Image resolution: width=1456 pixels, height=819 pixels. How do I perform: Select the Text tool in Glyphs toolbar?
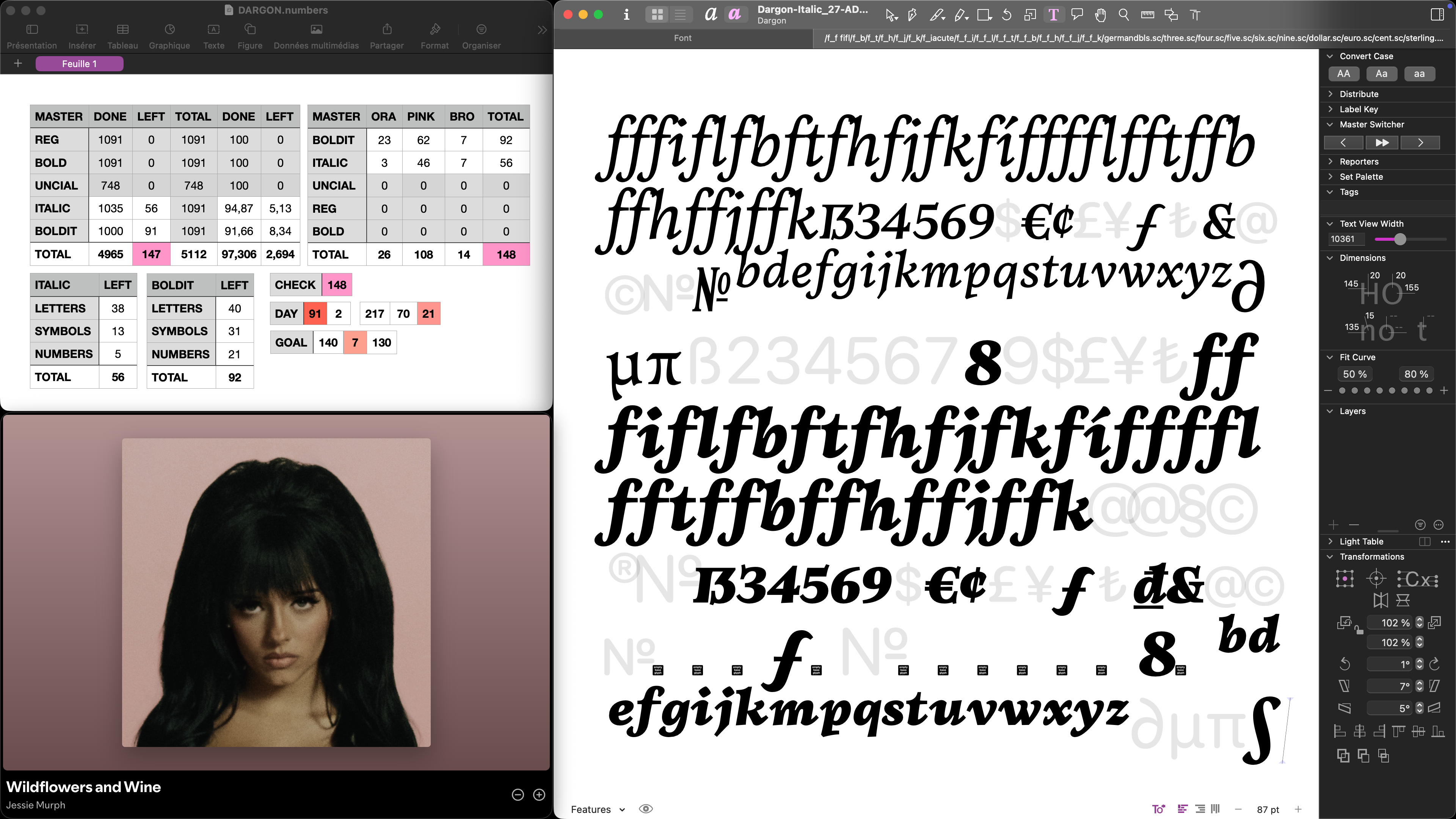(x=1053, y=15)
